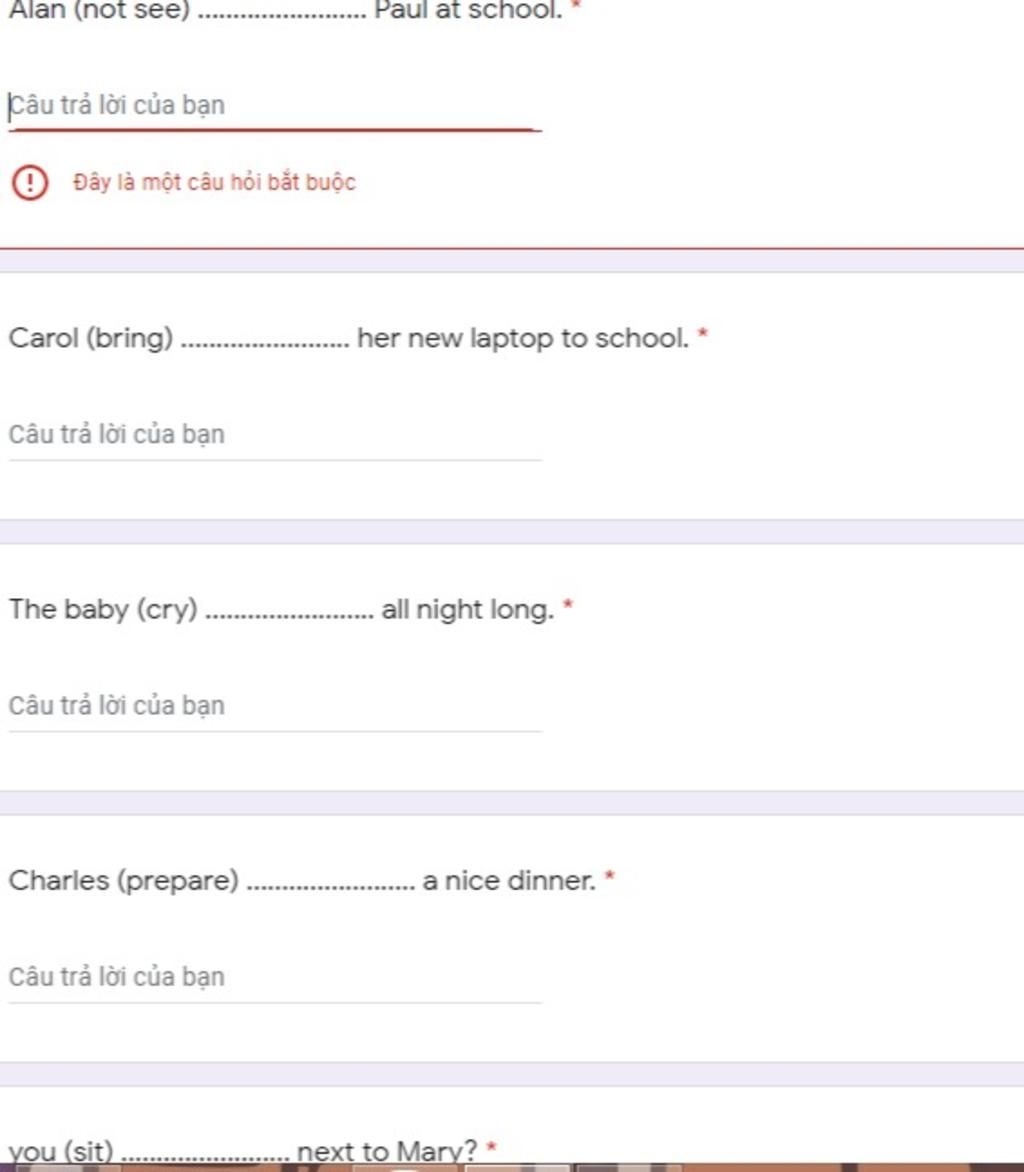Click the 'Carol (bring)' label text
Screen dimensions: 1024x1172
[x=91, y=338]
